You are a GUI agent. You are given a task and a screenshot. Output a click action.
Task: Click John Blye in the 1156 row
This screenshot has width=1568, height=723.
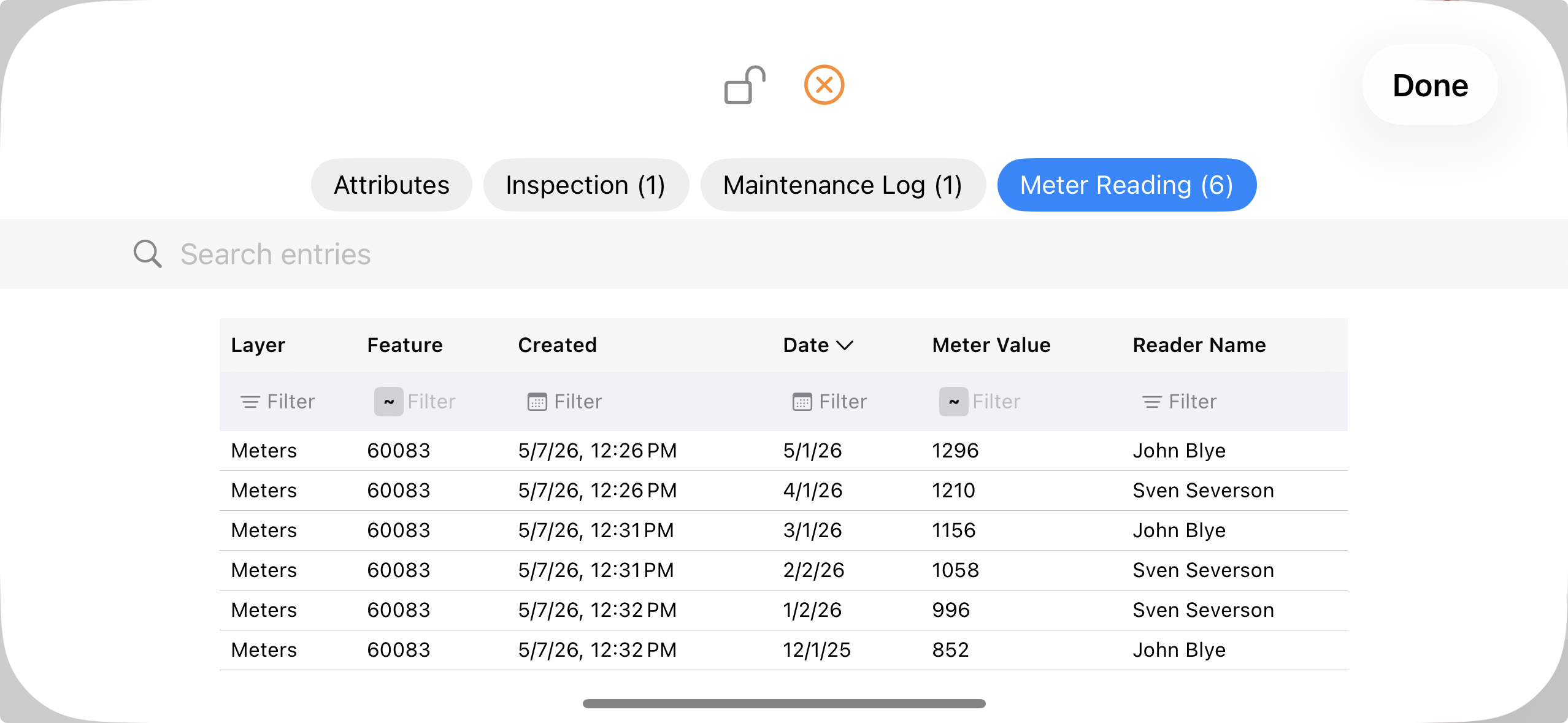tap(1179, 530)
